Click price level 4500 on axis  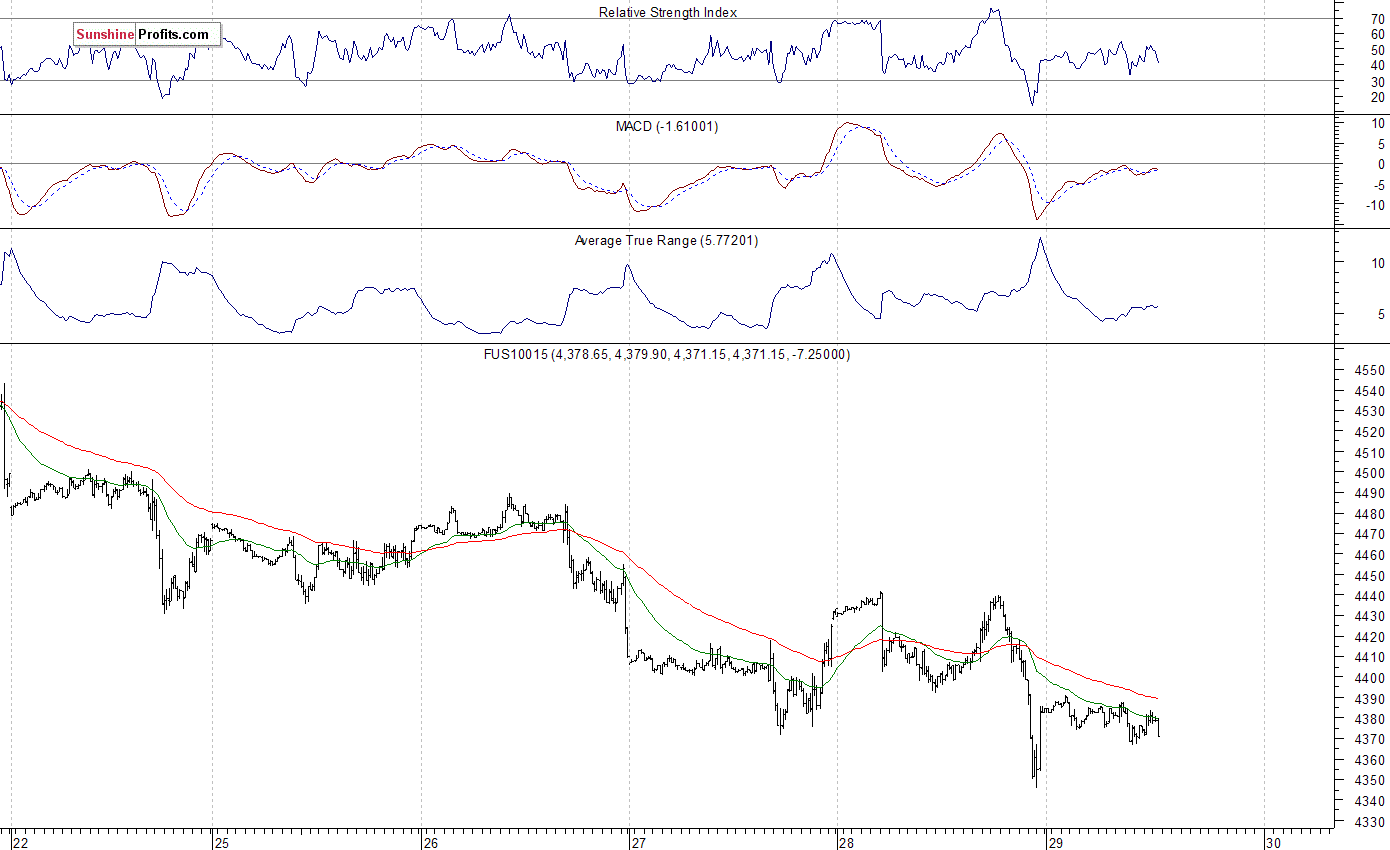coord(1369,473)
